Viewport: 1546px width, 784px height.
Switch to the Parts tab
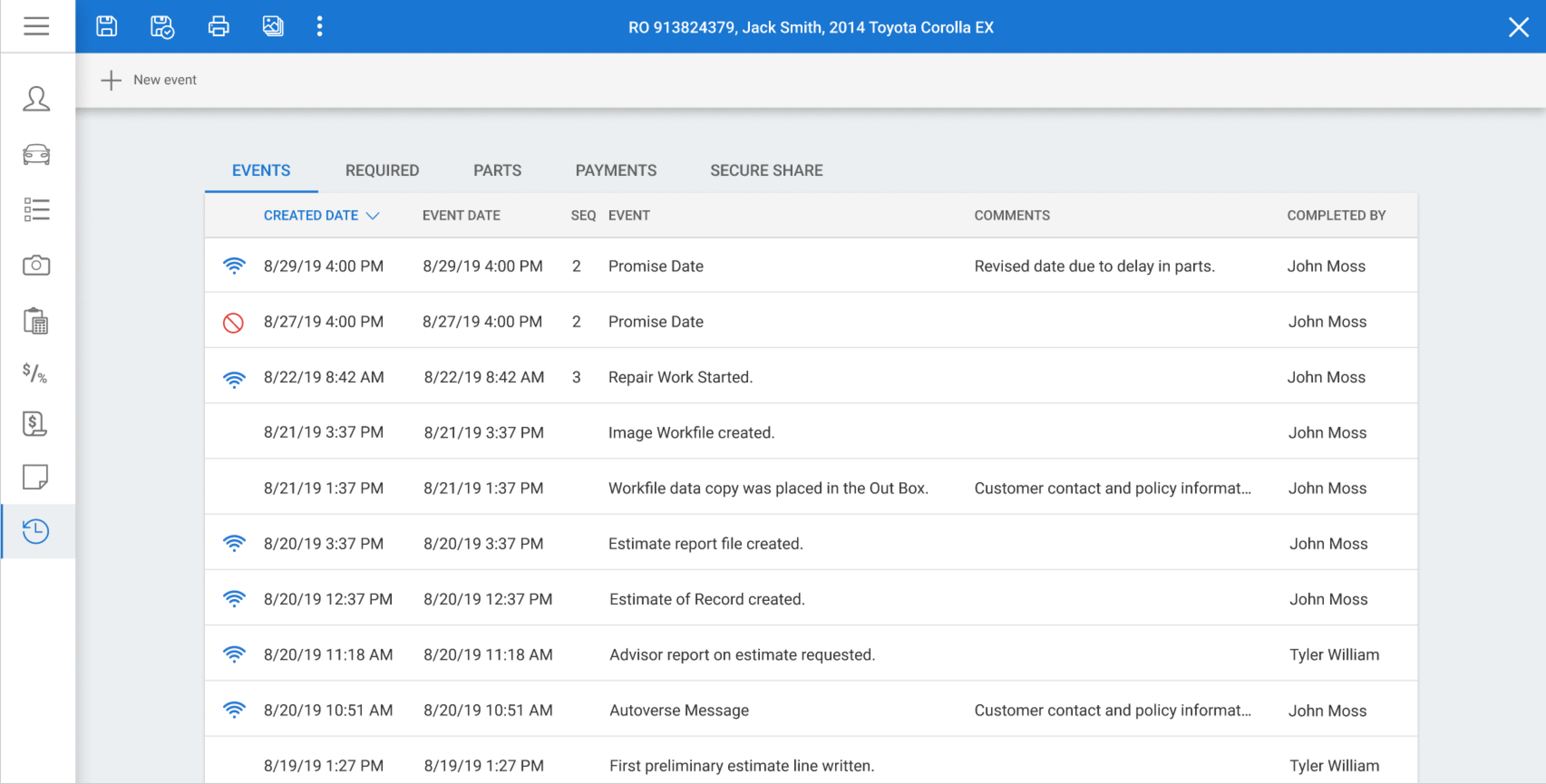pos(497,170)
